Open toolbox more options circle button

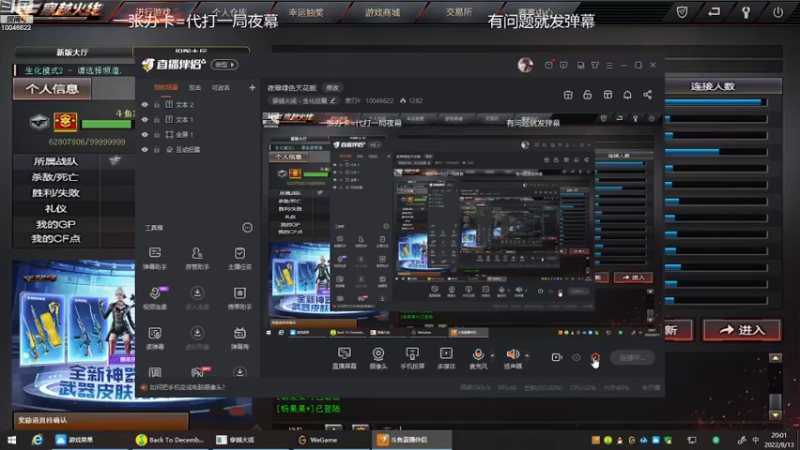tap(247, 228)
